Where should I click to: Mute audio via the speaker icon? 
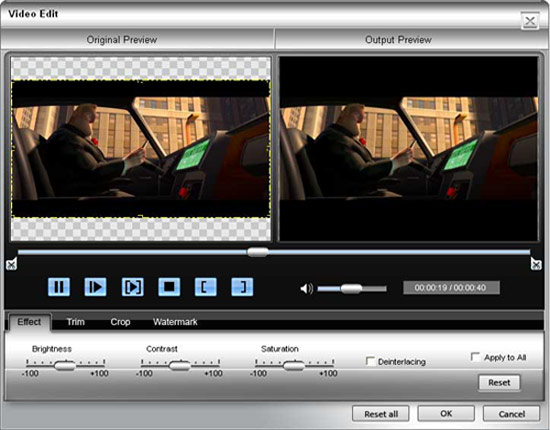(306, 289)
